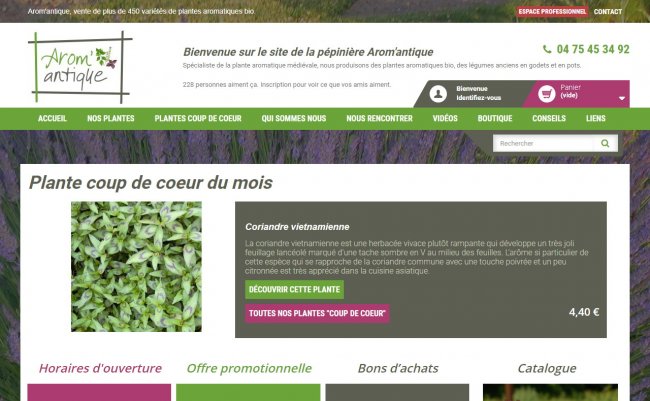Click the user account avatar icon
Screen dimensions: 650x401
point(438,94)
